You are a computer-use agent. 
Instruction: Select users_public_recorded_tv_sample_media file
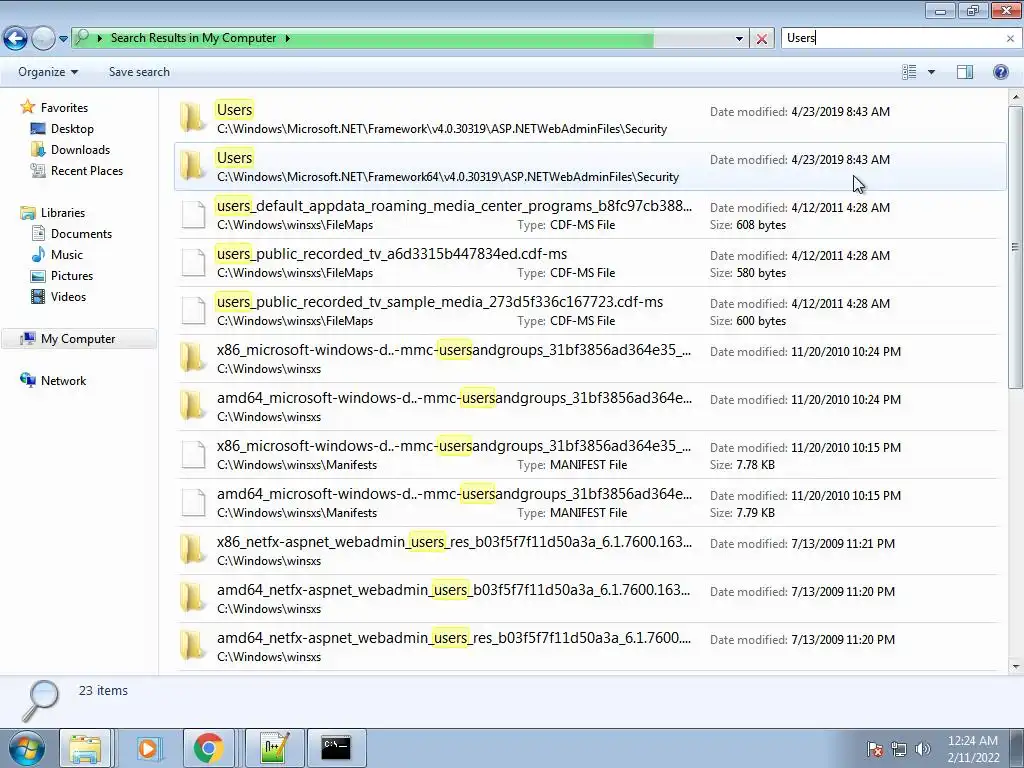tap(590, 311)
